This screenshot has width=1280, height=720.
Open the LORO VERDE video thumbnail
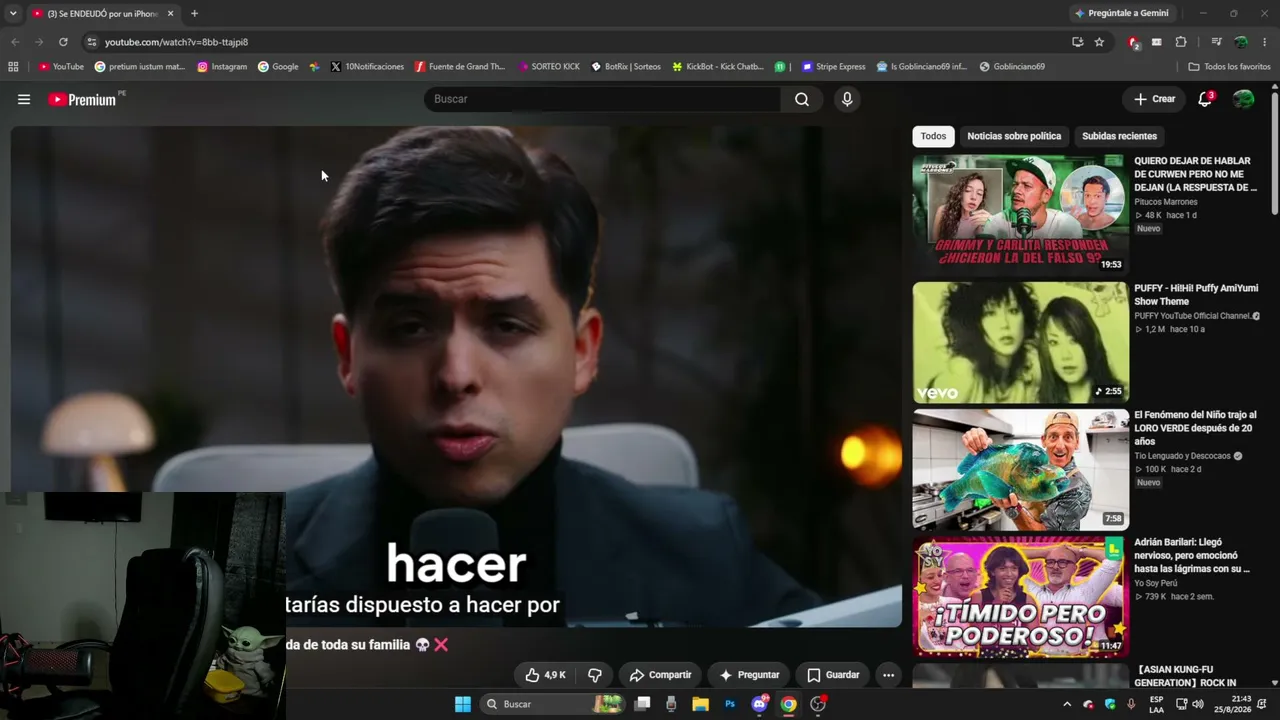point(1020,469)
